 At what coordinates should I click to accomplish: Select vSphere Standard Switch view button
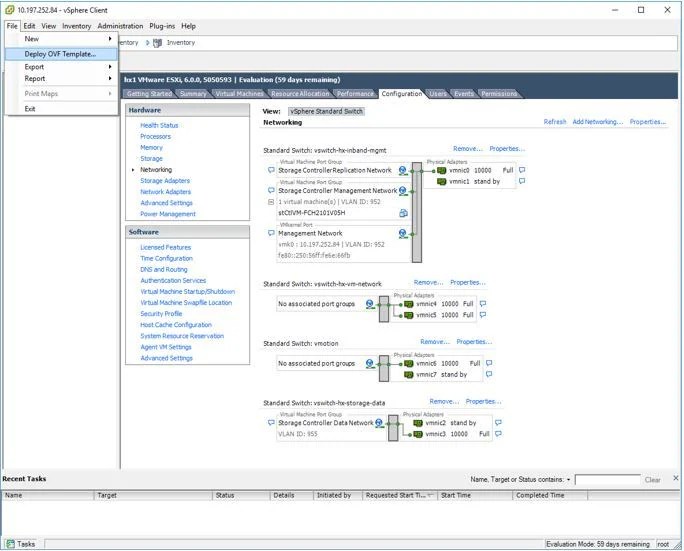coord(326,112)
